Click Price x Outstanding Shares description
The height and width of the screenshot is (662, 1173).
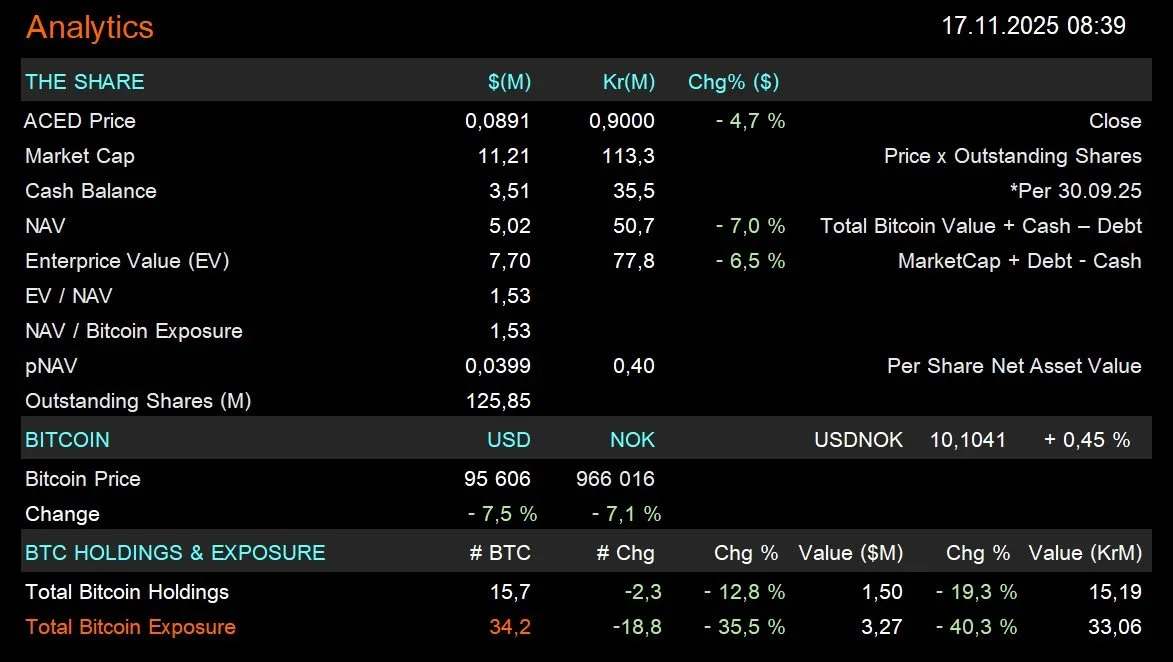(1013, 156)
